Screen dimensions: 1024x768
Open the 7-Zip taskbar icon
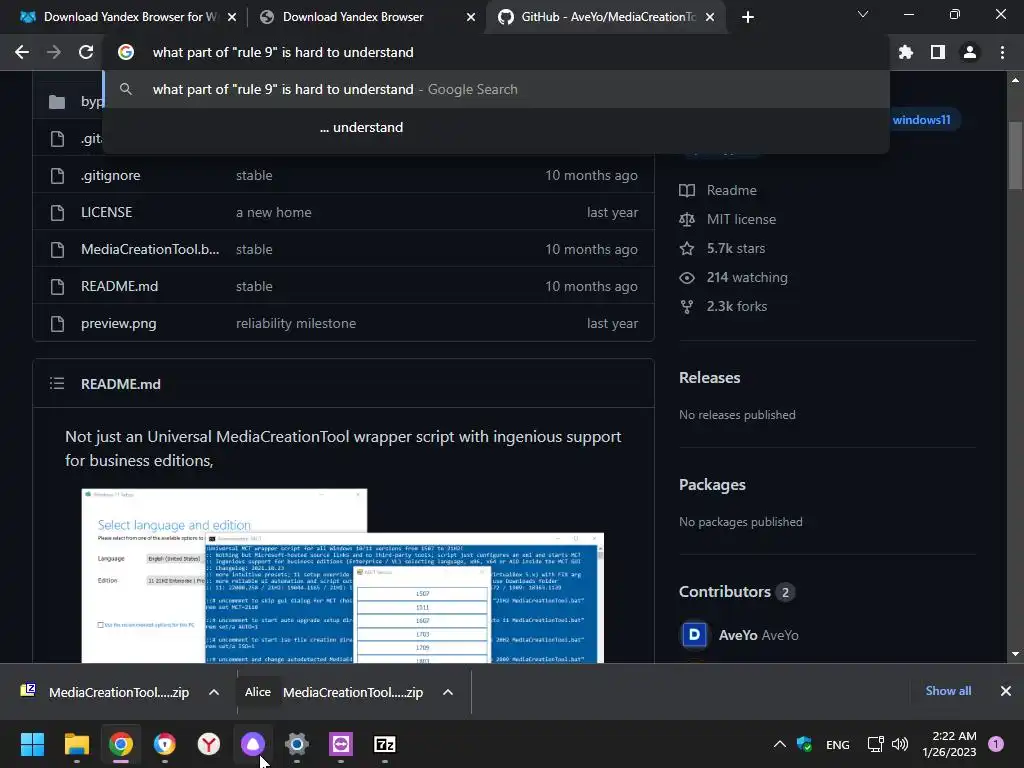(385, 744)
